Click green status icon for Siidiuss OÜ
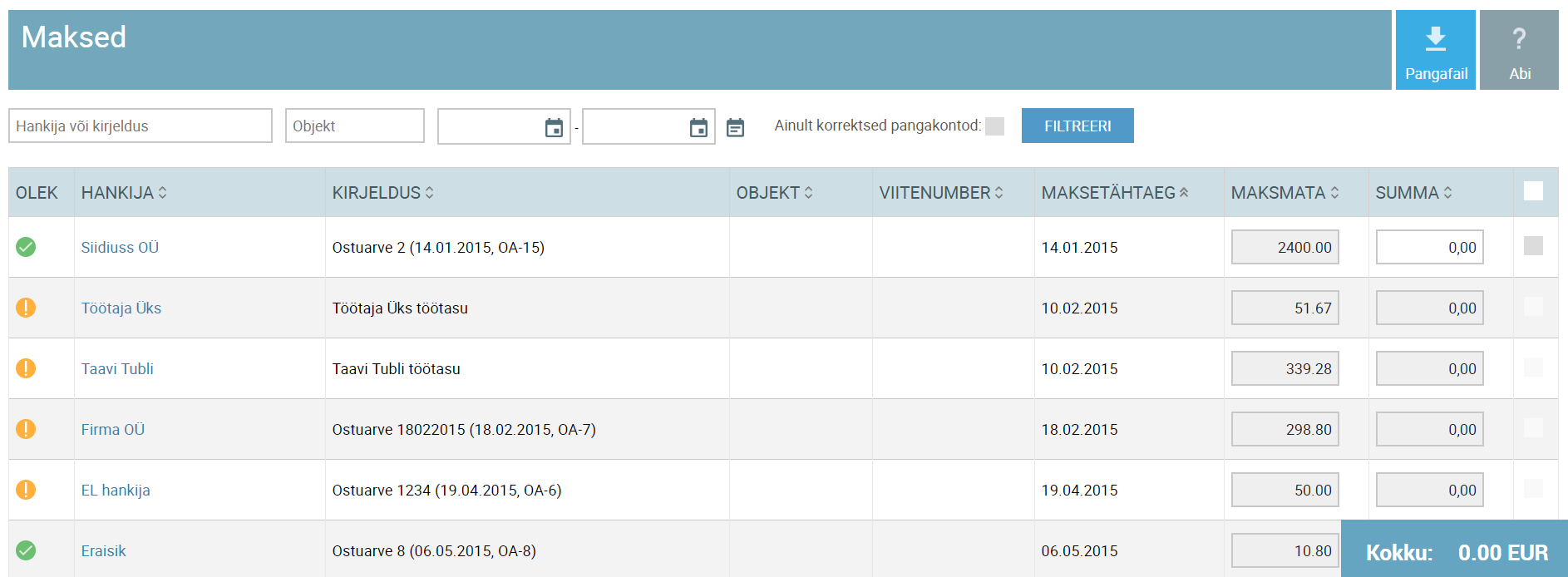1568x577 pixels. 26,247
